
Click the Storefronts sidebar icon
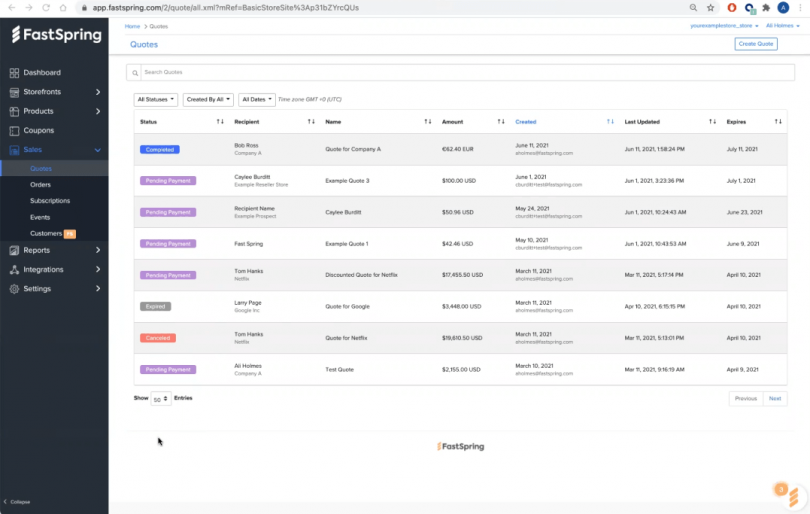(x=14, y=92)
